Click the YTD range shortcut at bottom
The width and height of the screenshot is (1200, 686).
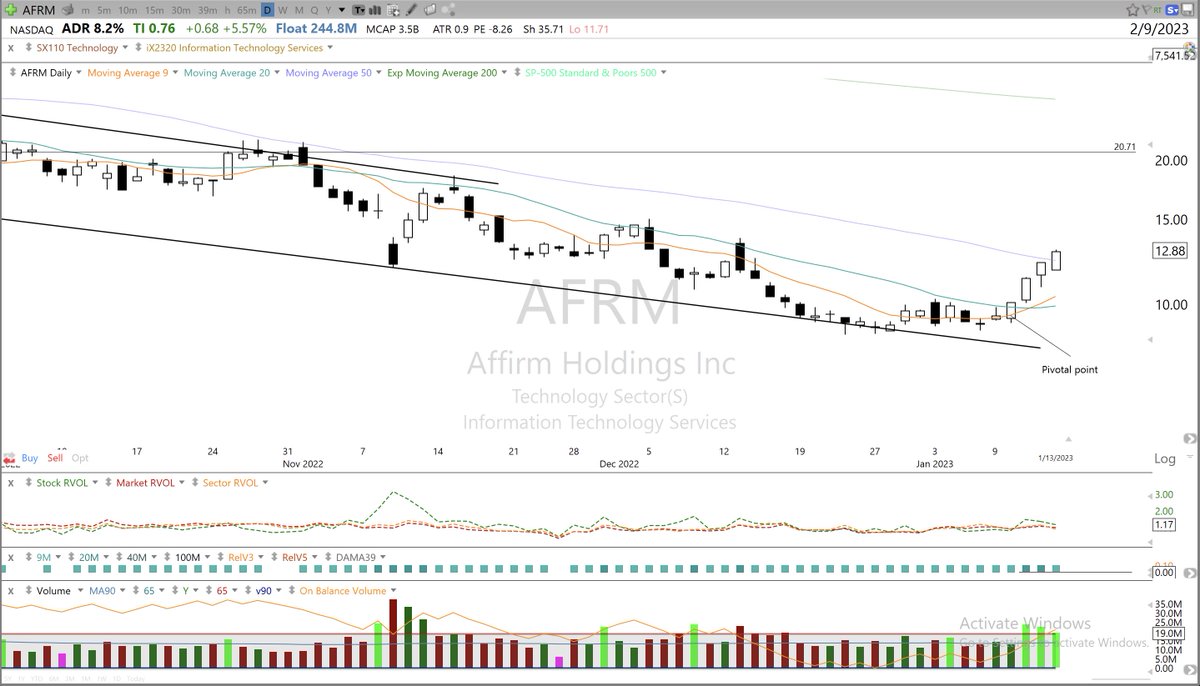[36, 679]
